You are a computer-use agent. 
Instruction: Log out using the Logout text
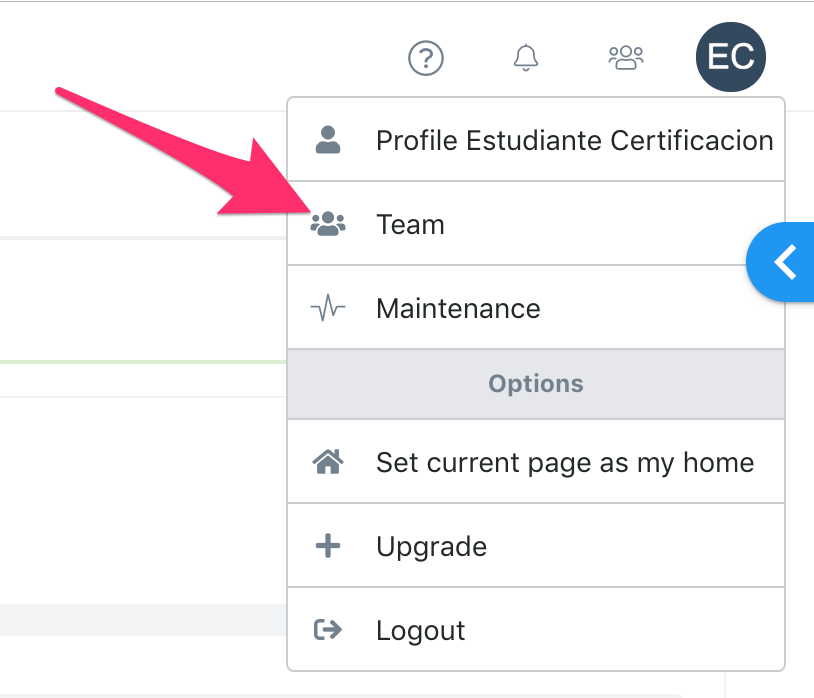[420, 630]
